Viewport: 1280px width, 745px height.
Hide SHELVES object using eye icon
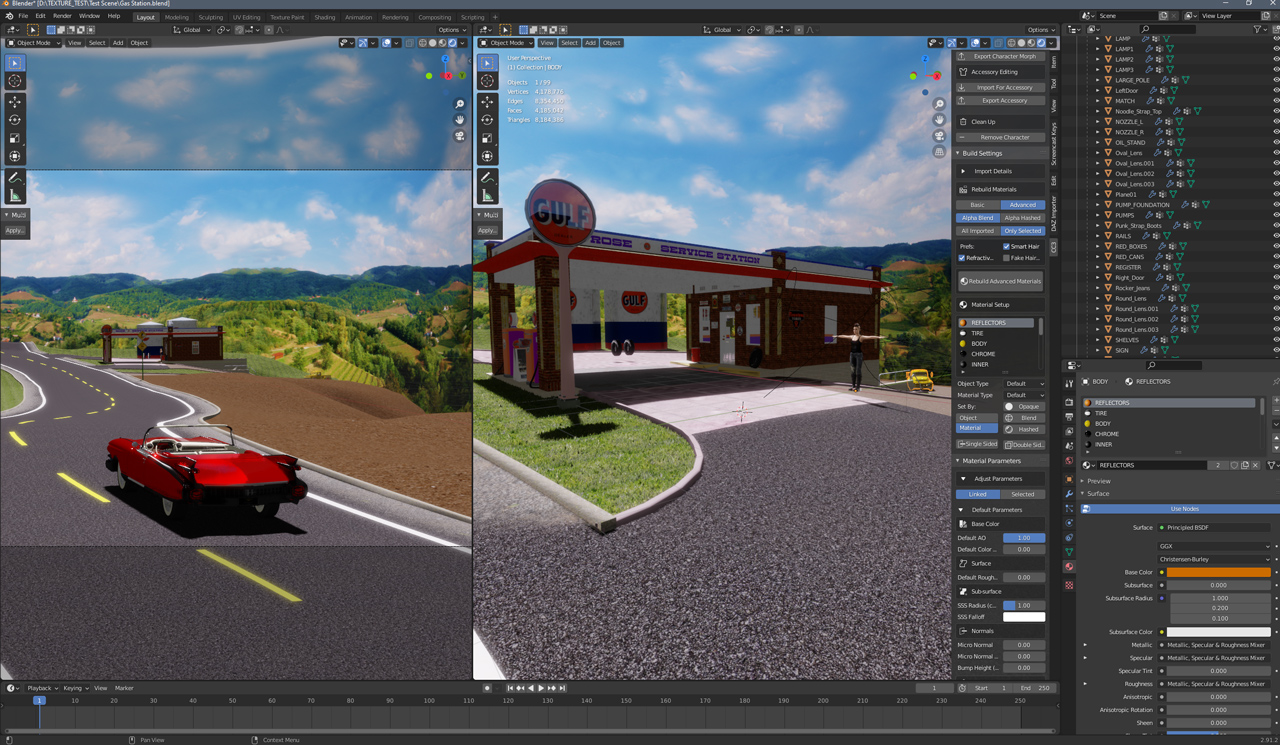coord(1275,340)
